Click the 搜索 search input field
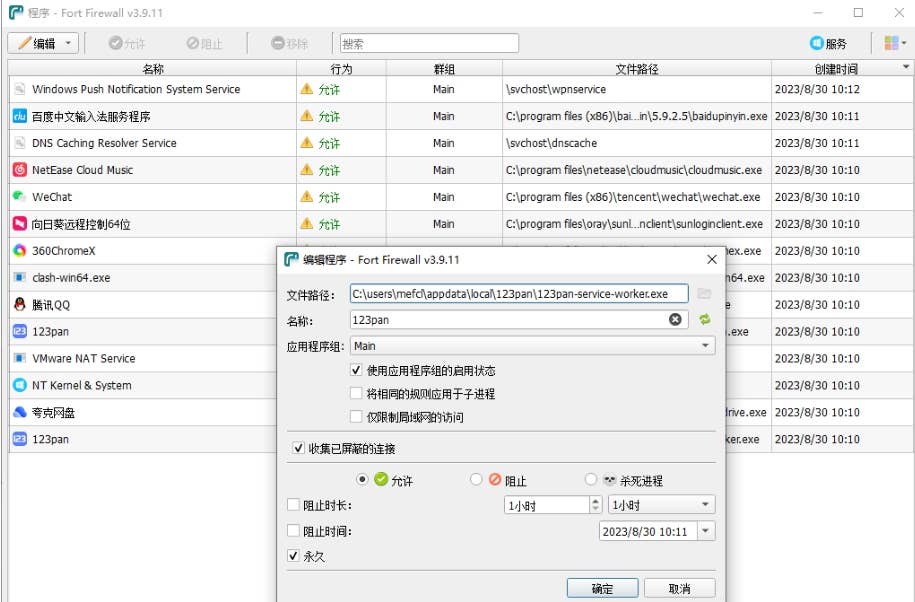The width and height of the screenshot is (915, 602). point(429,43)
